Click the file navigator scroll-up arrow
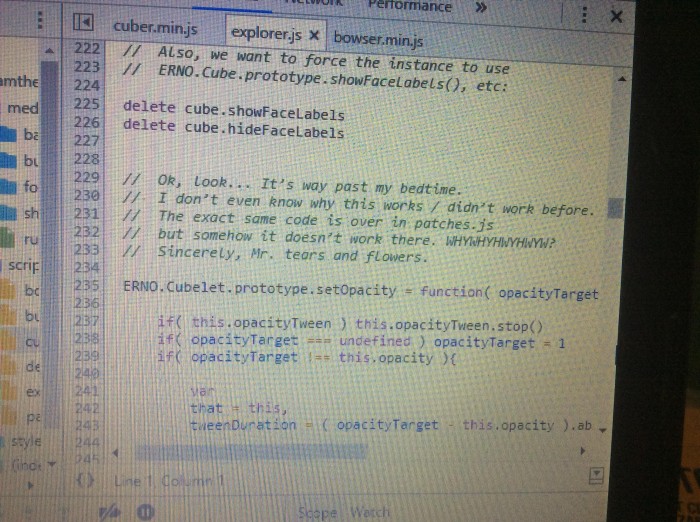The image size is (700, 522). tap(50, 50)
